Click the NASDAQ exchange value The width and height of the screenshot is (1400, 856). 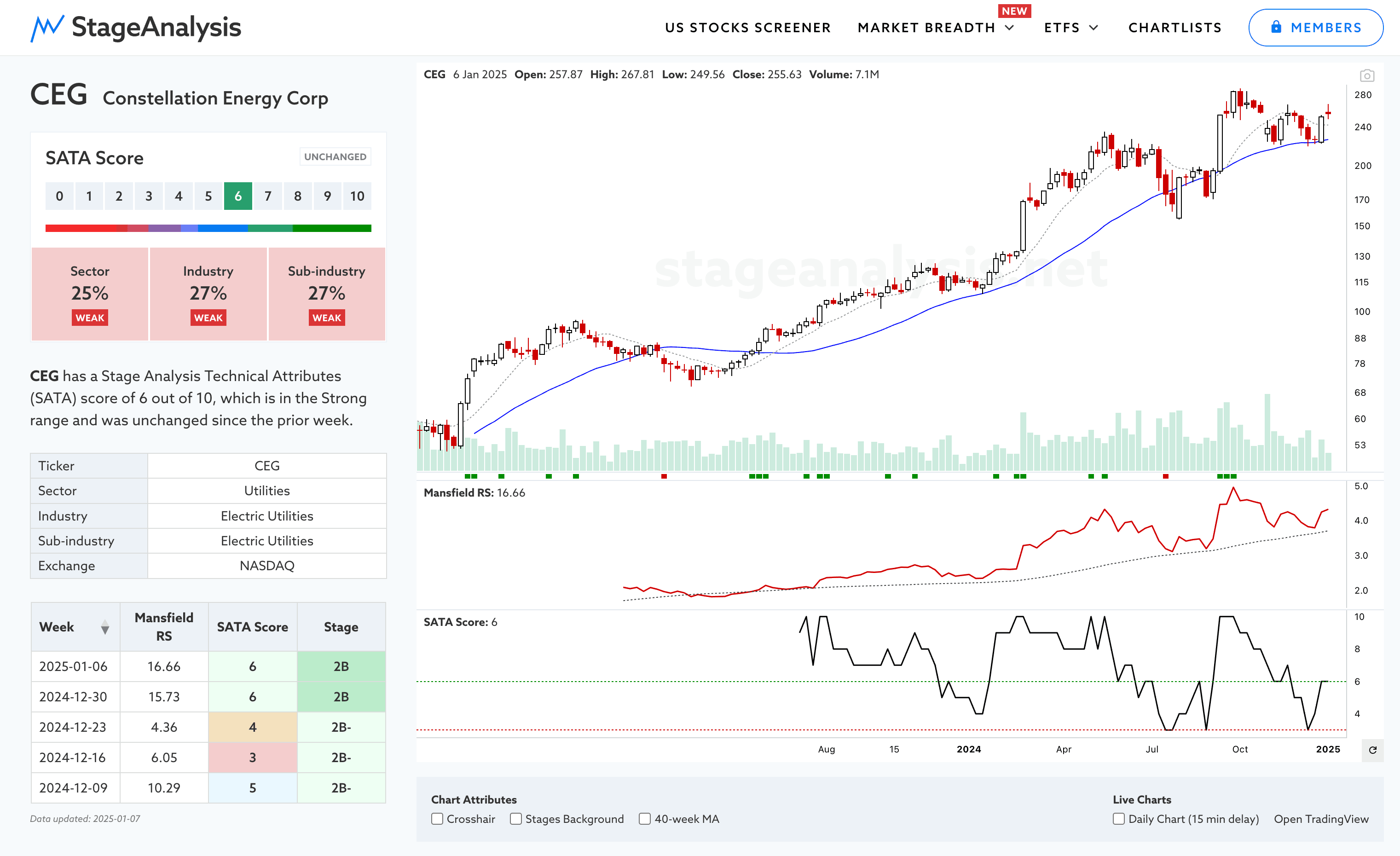click(x=267, y=566)
